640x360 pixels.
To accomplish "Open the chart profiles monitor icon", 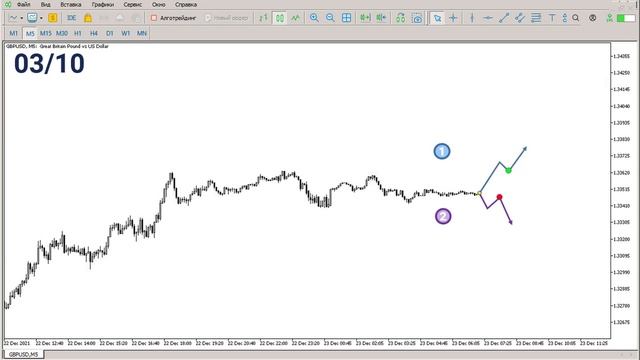I will point(32,18).
